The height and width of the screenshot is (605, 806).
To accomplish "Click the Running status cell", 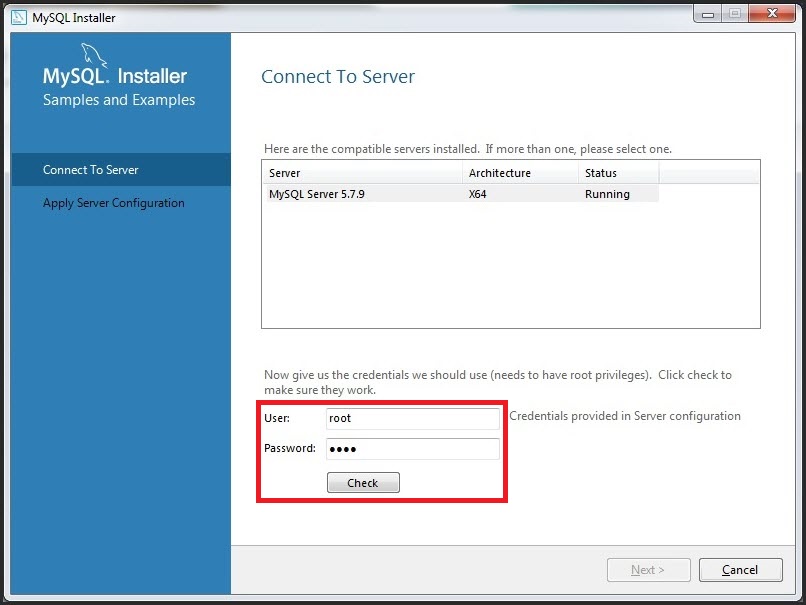I will 607,194.
